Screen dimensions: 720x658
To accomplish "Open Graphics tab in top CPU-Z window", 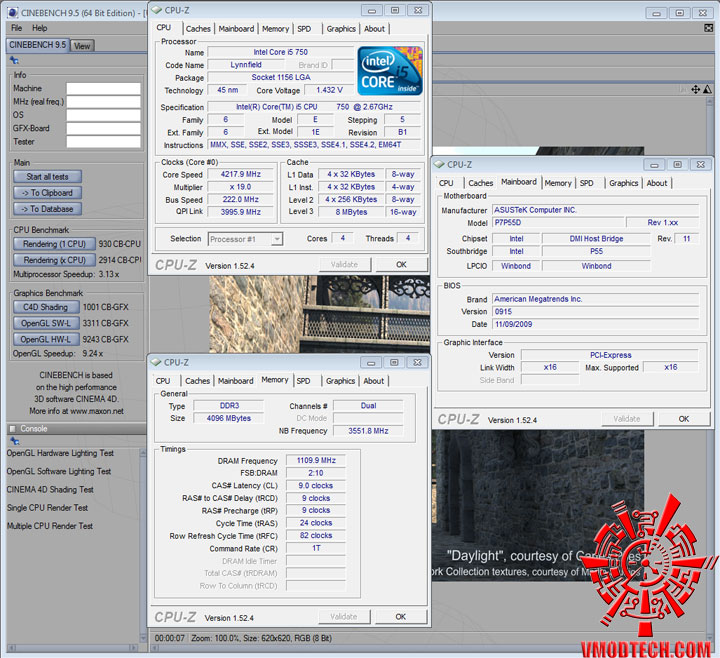I will tap(341, 29).
